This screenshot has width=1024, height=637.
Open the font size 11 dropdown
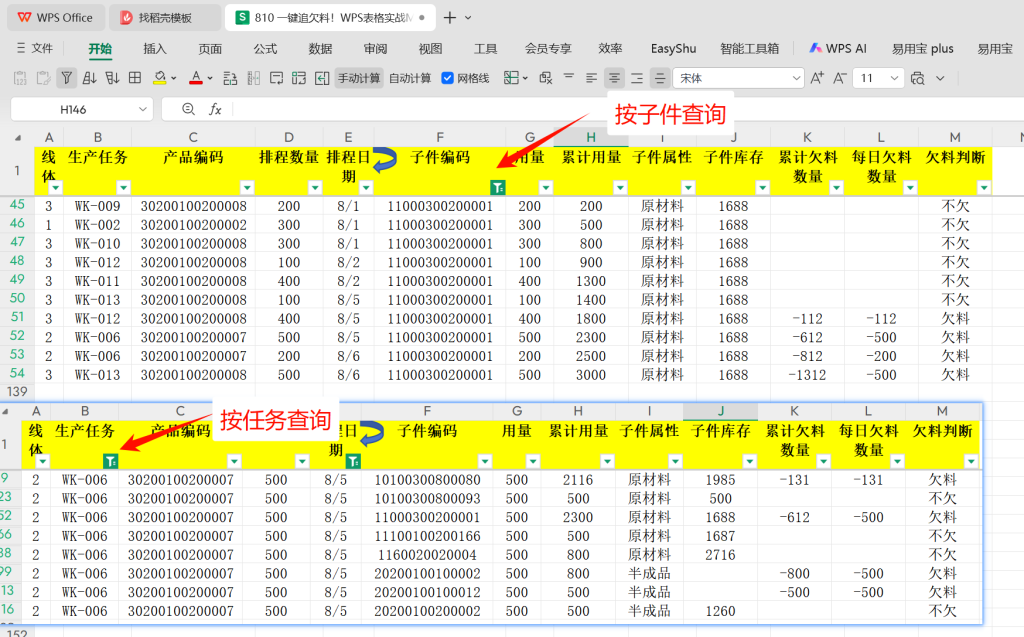tap(894, 78)
